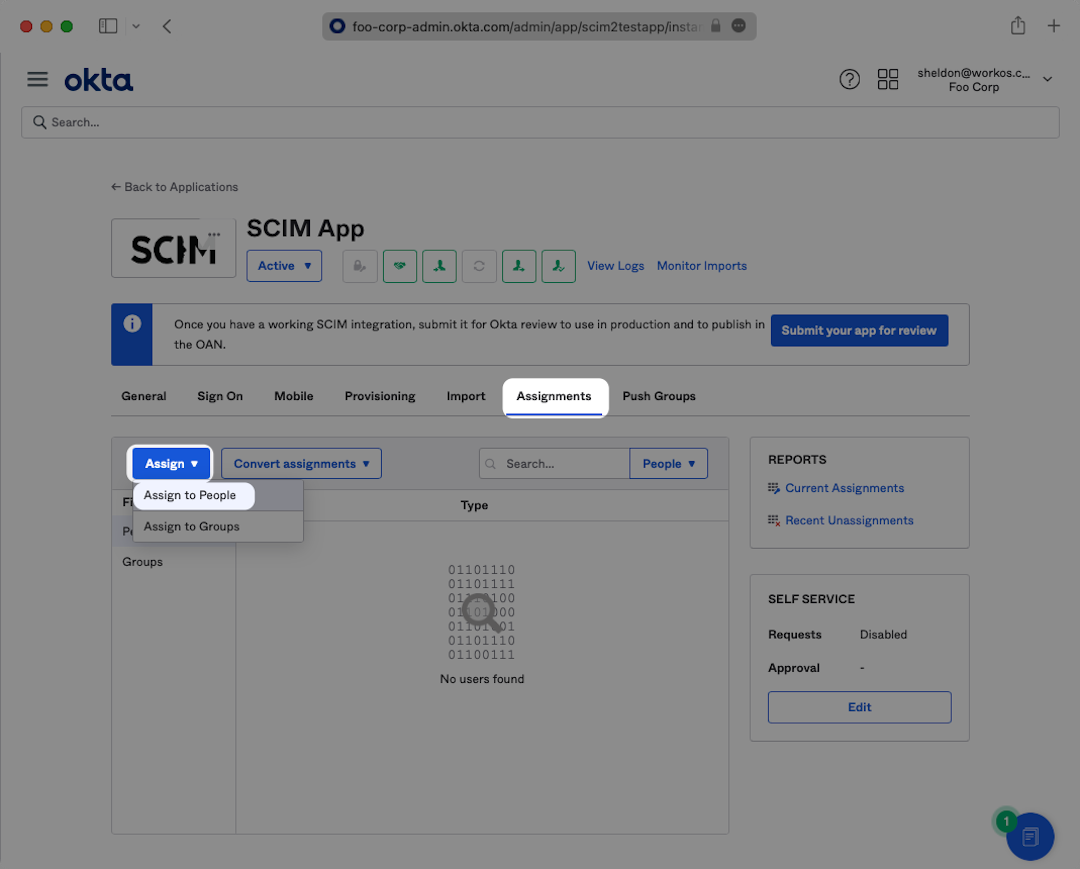
Task: Expand the People filter dropdown
Action: coord(668,464)
